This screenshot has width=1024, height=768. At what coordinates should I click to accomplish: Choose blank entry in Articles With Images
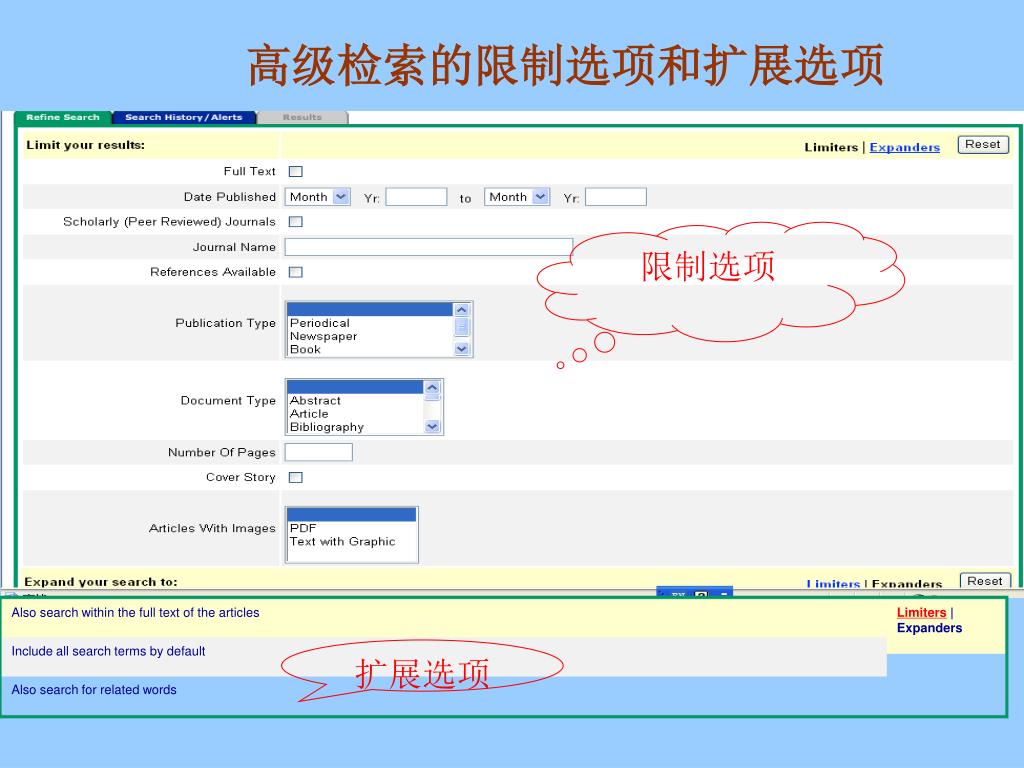tap(351, 515)
